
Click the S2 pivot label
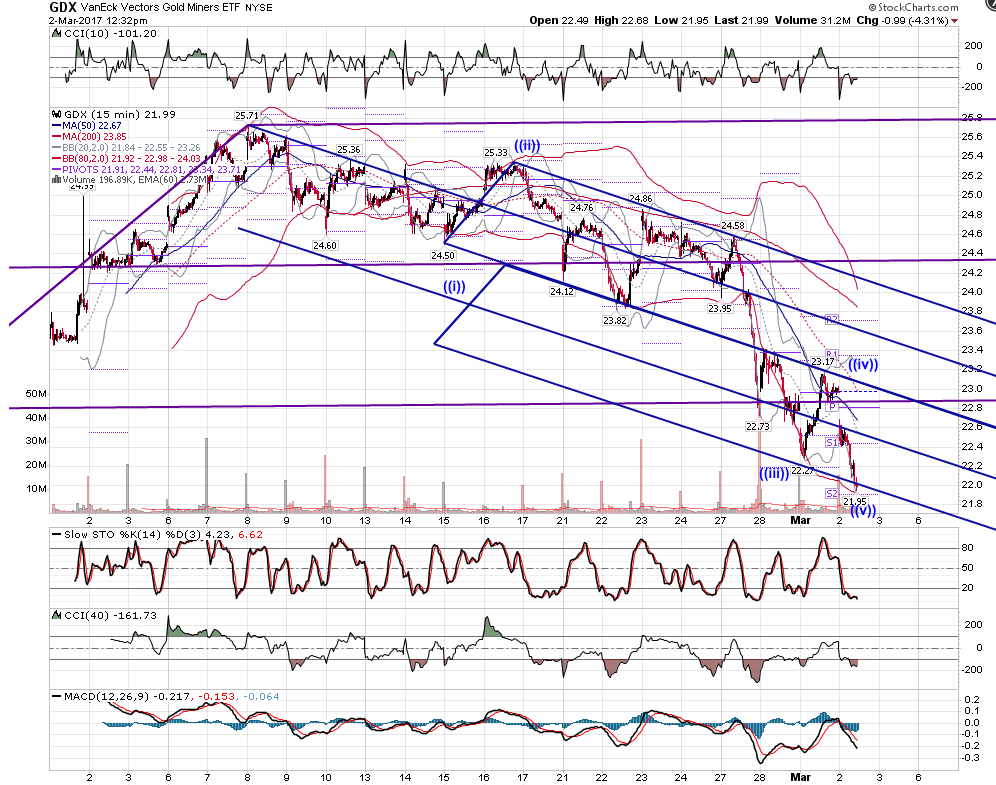click(832, 493)
